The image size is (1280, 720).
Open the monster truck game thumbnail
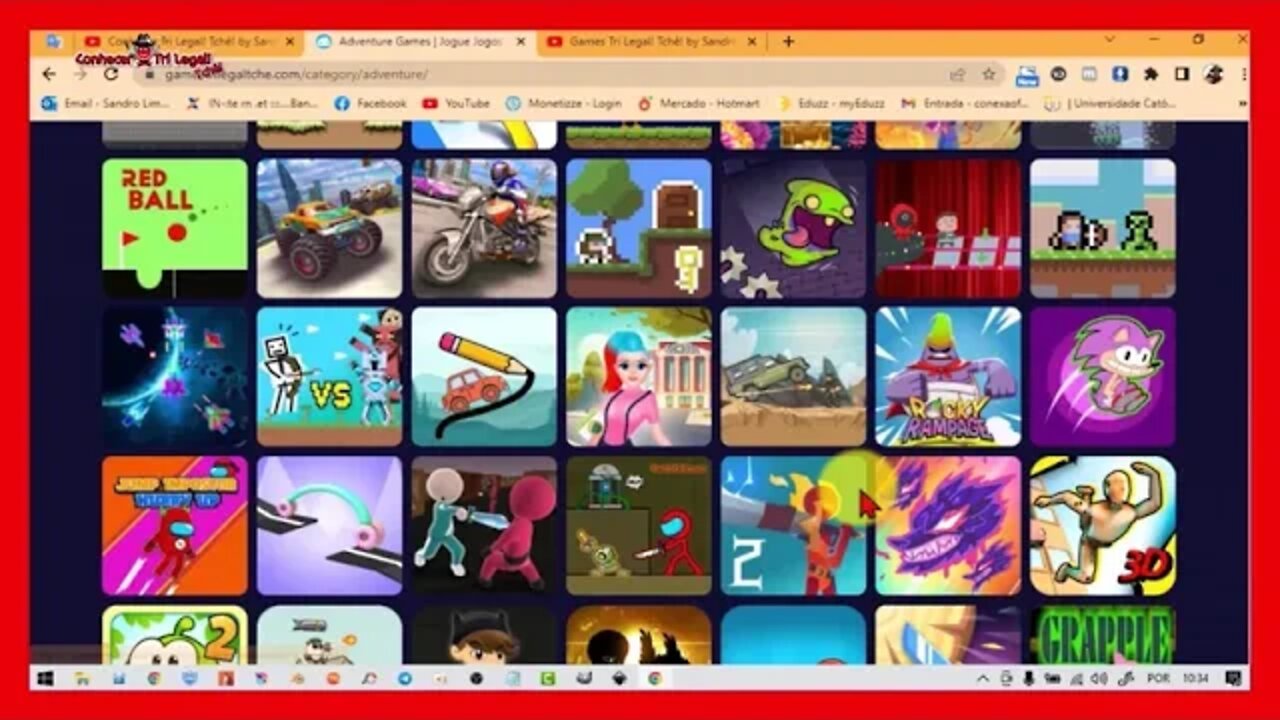click(x=329, y=228)
